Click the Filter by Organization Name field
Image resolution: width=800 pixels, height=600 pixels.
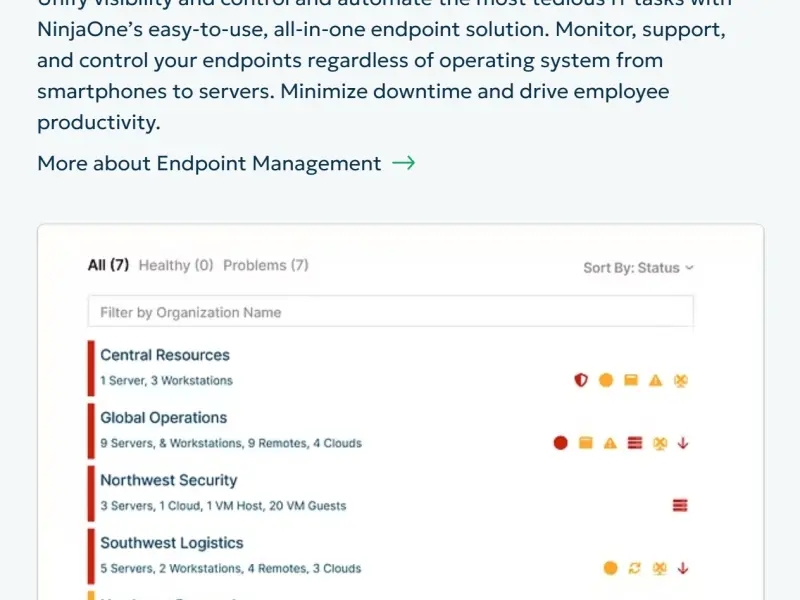390,312
